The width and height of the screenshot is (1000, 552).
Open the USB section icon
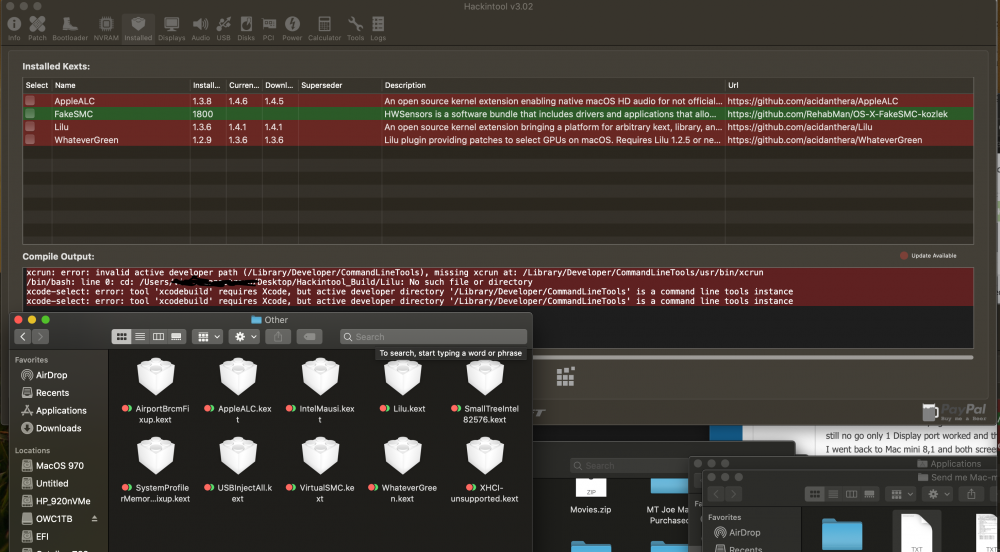pos(223,29)
